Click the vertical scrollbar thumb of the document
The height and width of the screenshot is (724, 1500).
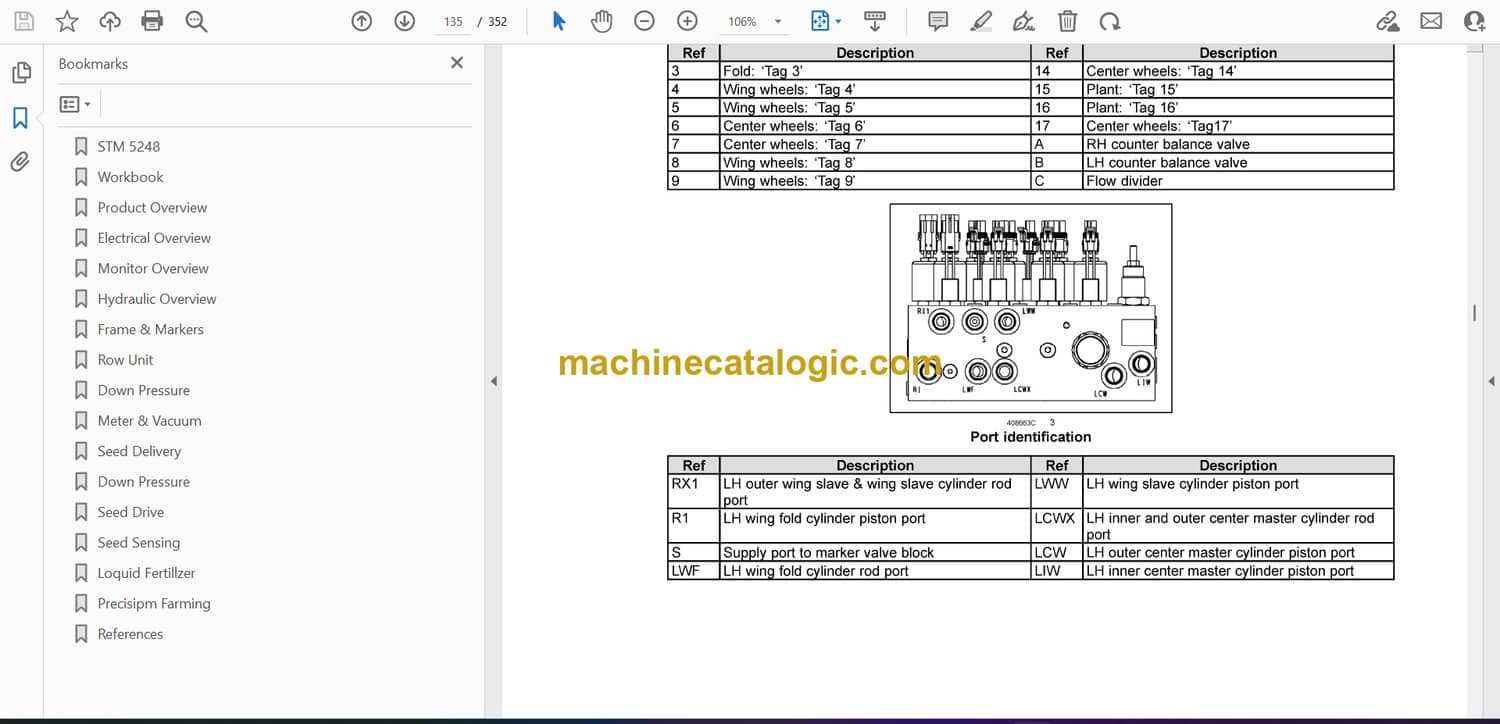tap(1474, 313)
